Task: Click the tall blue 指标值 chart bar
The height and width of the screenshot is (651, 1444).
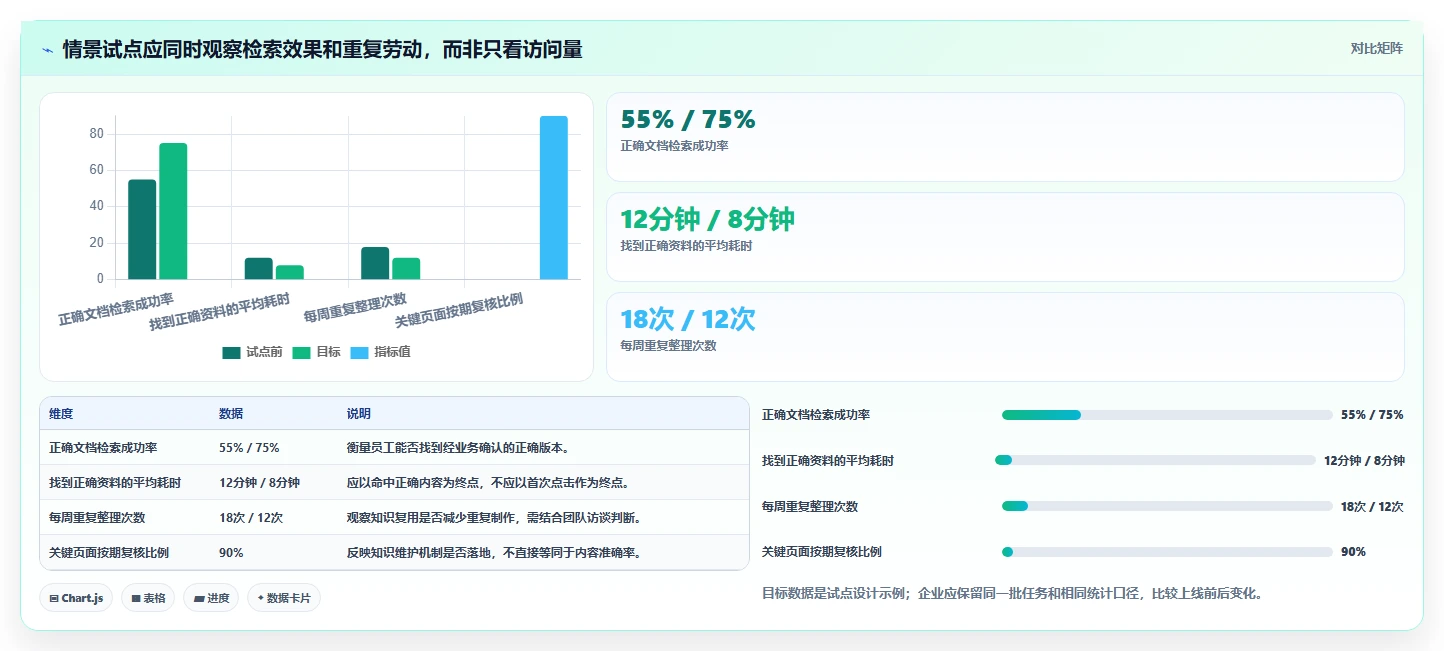Action: tap(554, 198)
